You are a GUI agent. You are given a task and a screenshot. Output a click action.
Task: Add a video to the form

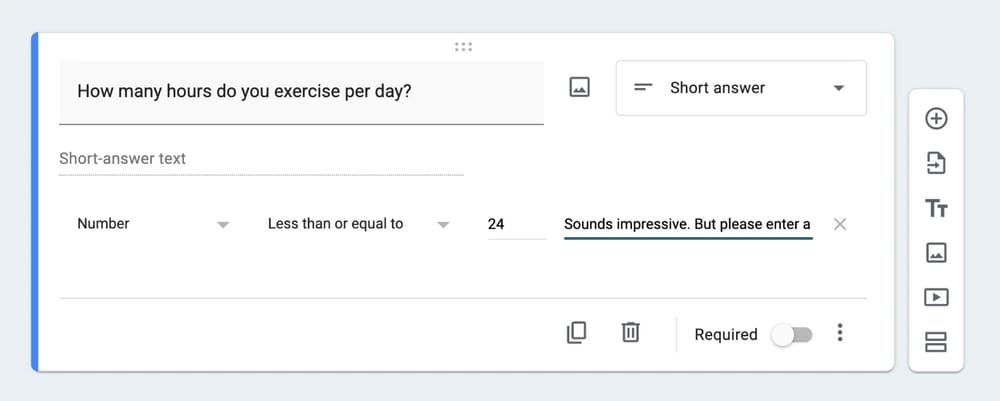(x=936, y=297)
